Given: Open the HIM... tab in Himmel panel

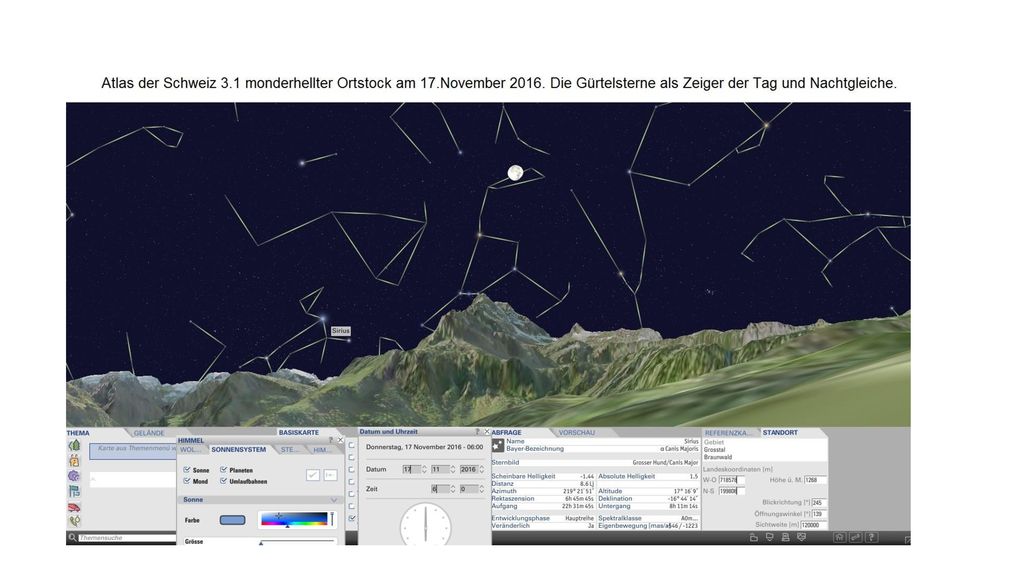Looking at the screenshot, I should point(321,450).
